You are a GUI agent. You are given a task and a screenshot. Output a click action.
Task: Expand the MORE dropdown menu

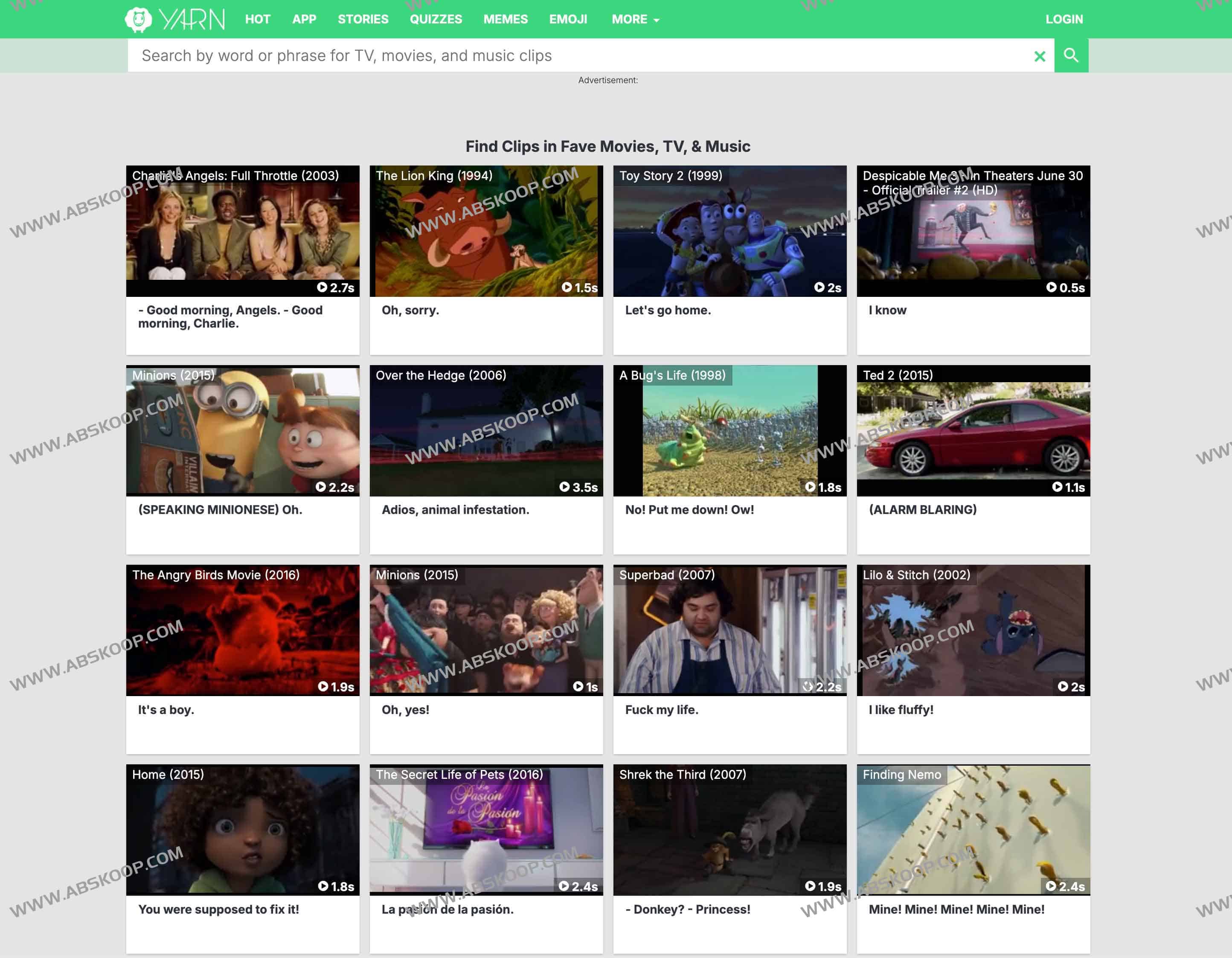[x=635, y=19]
